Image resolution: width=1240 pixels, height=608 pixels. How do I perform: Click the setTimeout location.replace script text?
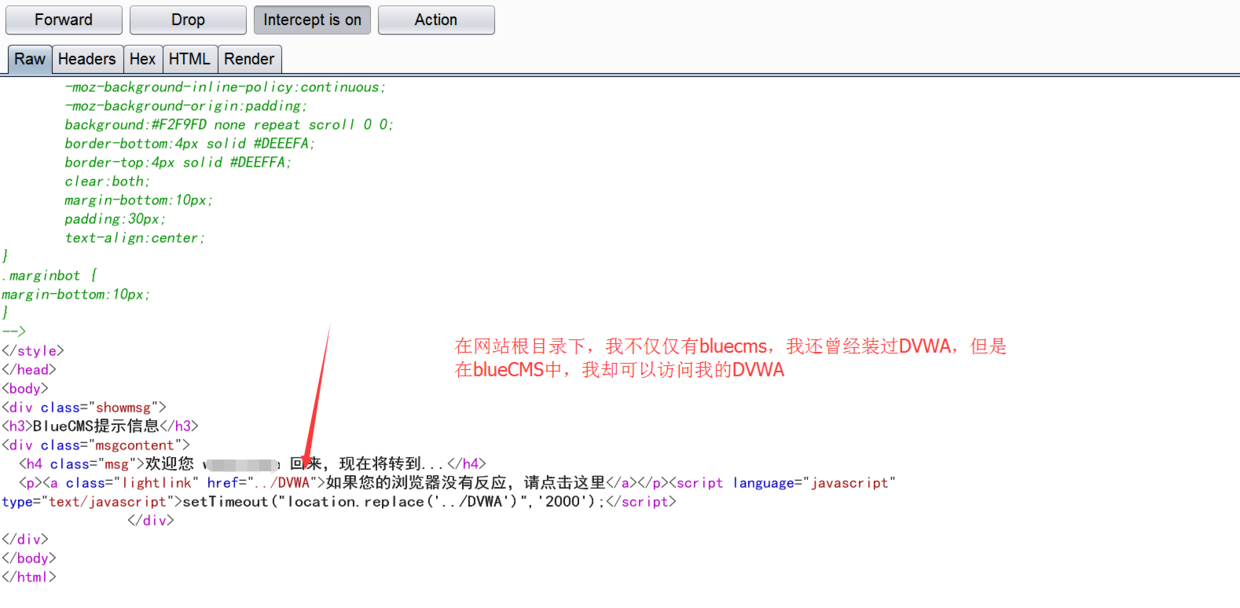pos(393,502)
